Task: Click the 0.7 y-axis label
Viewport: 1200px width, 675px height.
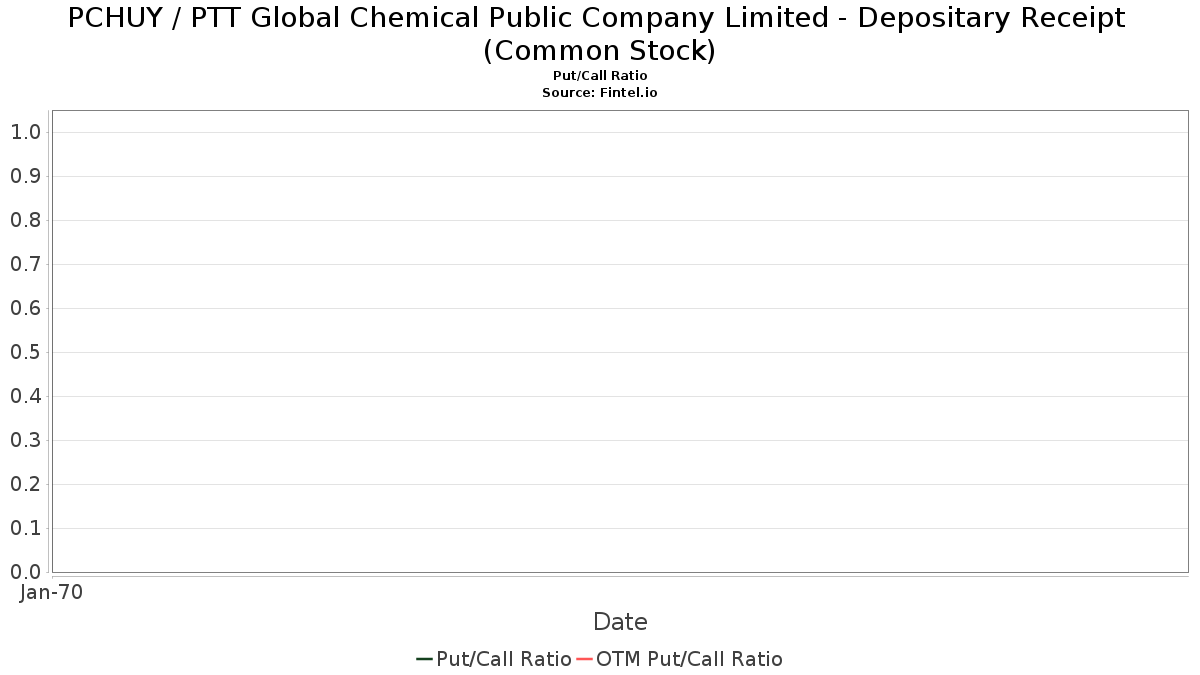Action: click(25, 264)
